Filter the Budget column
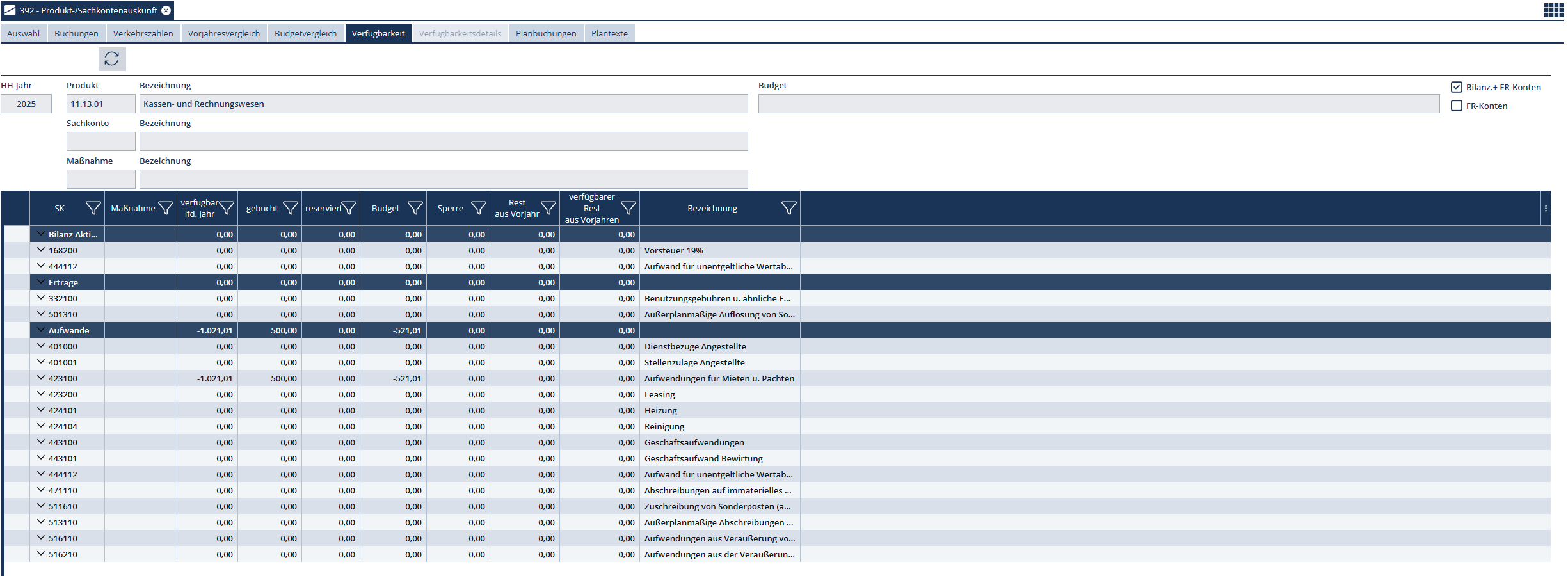Image resolution: width=1568 pixels, height=576 pixels. (x=415, y=208)
